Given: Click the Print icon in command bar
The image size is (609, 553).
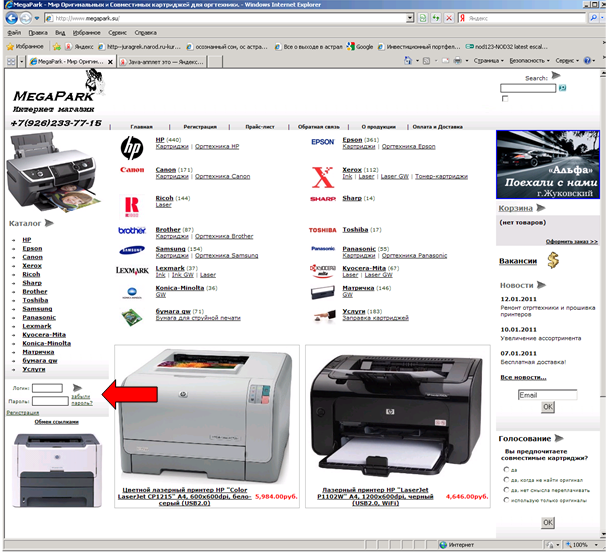Looking at the screenshot, I should 458,61.
